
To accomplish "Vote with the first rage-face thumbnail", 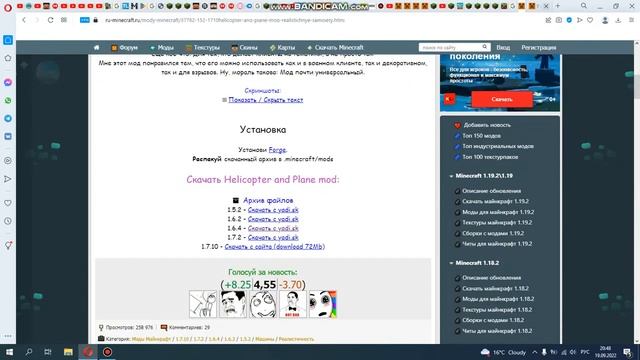I will (203, 304).
